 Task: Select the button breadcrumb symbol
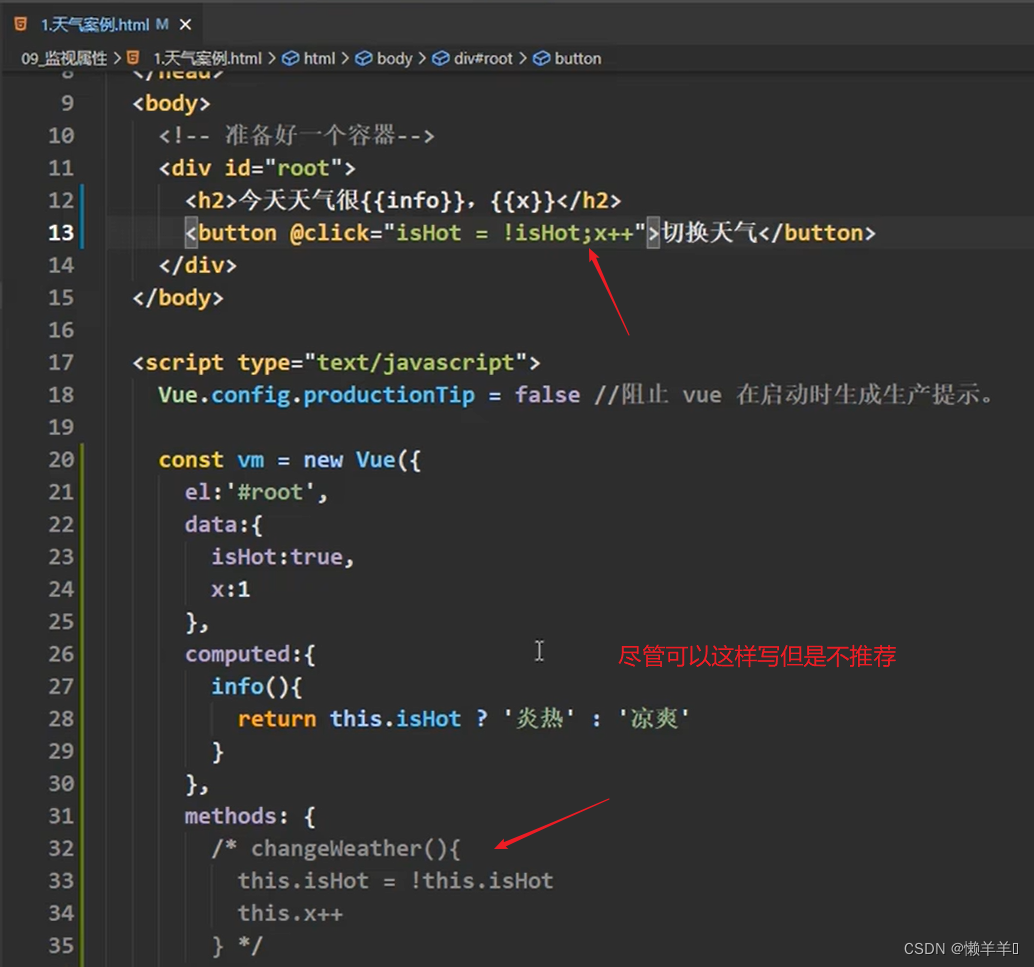(578, 59)
